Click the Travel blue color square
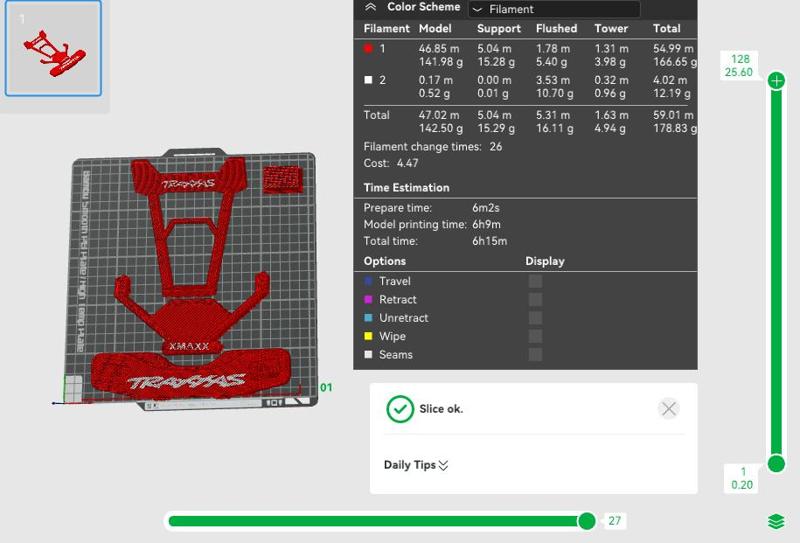 (x=368, y=281)
